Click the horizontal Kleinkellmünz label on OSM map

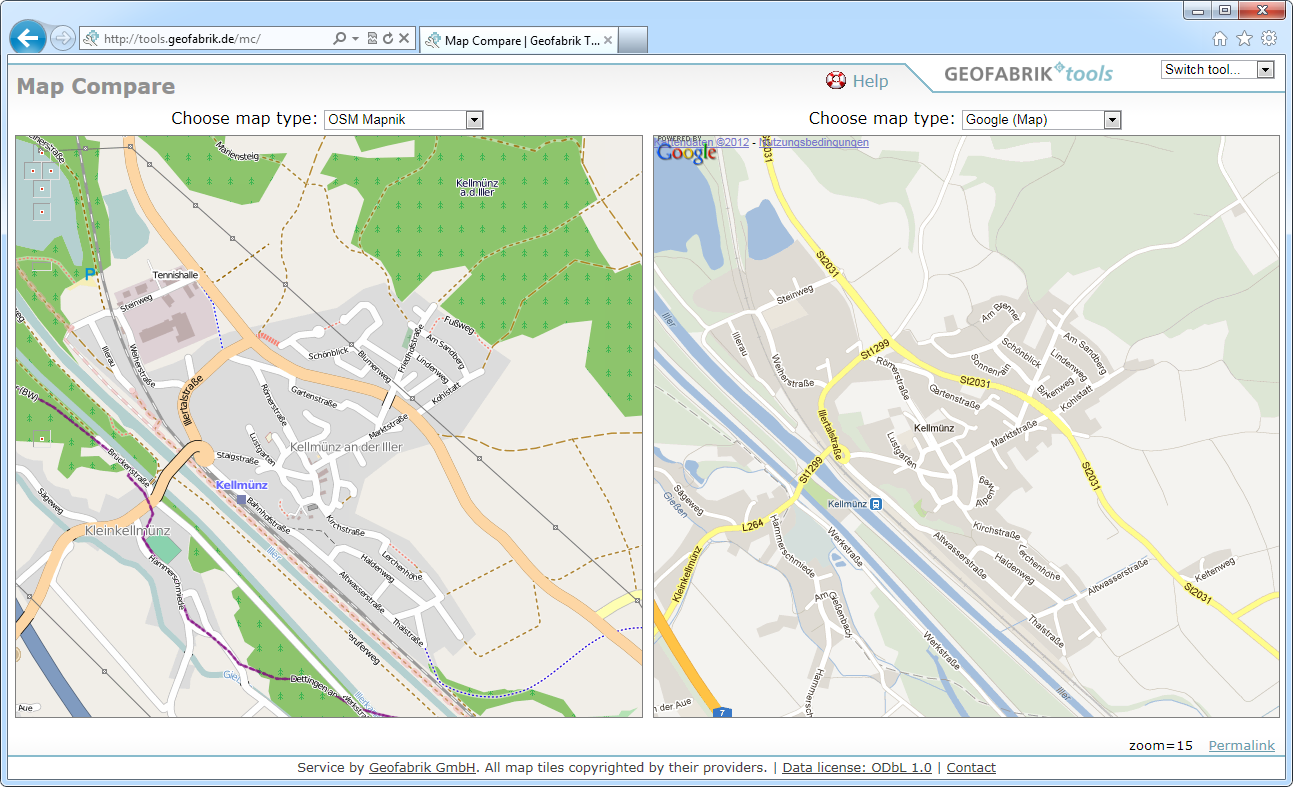(128, 530)
